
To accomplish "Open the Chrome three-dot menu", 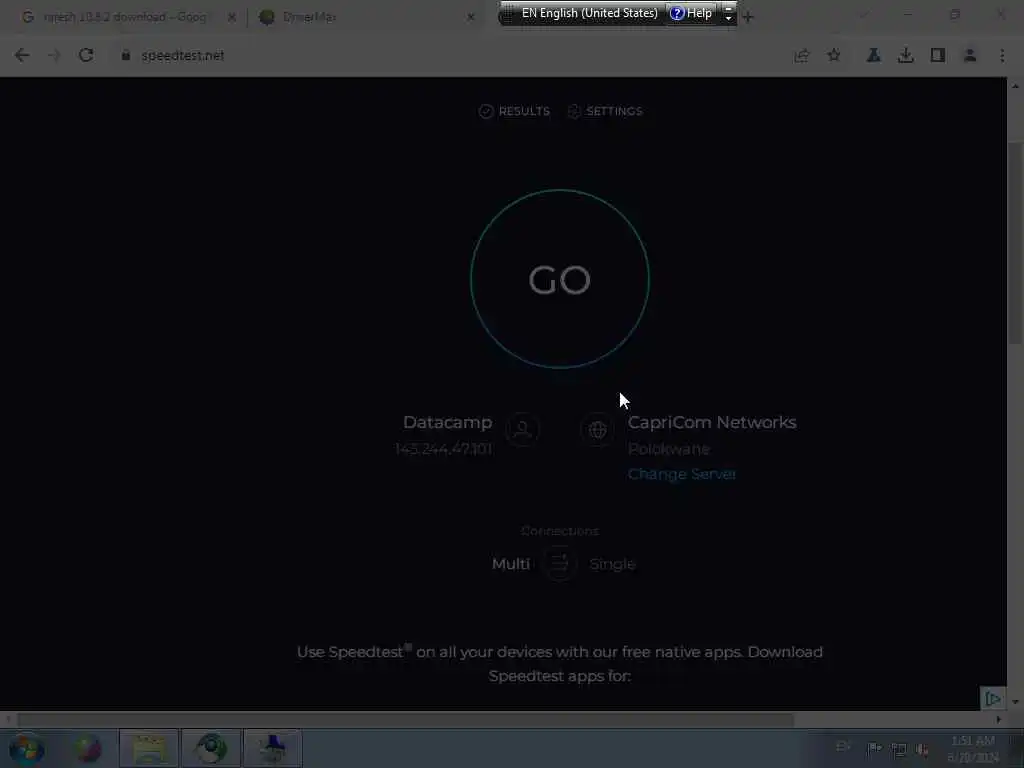I will pos(1002,56).
